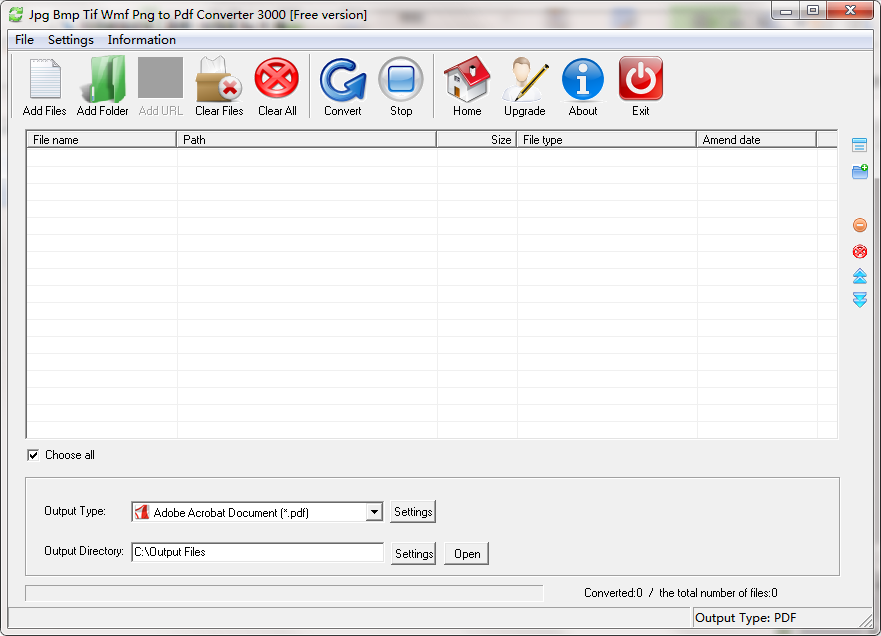Click the Open button for output directory
This screenshot has width=881, height=636.
[x=467, y=554]
